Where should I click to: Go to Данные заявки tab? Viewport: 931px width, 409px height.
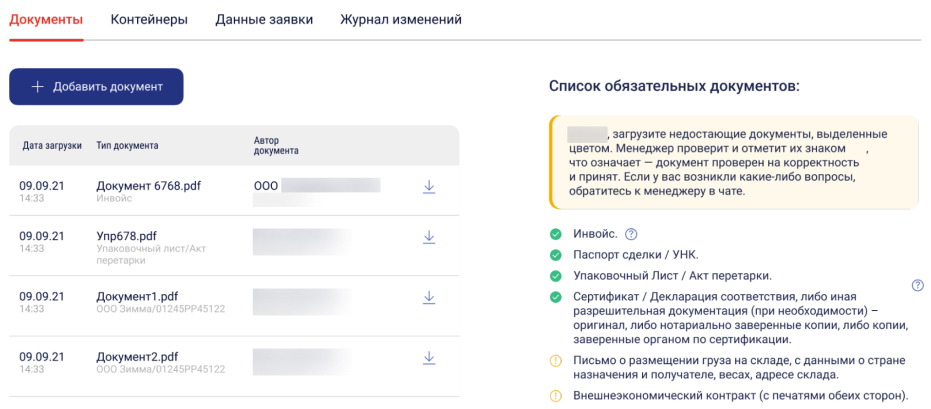pyautogui.click(x=264, y=20)
